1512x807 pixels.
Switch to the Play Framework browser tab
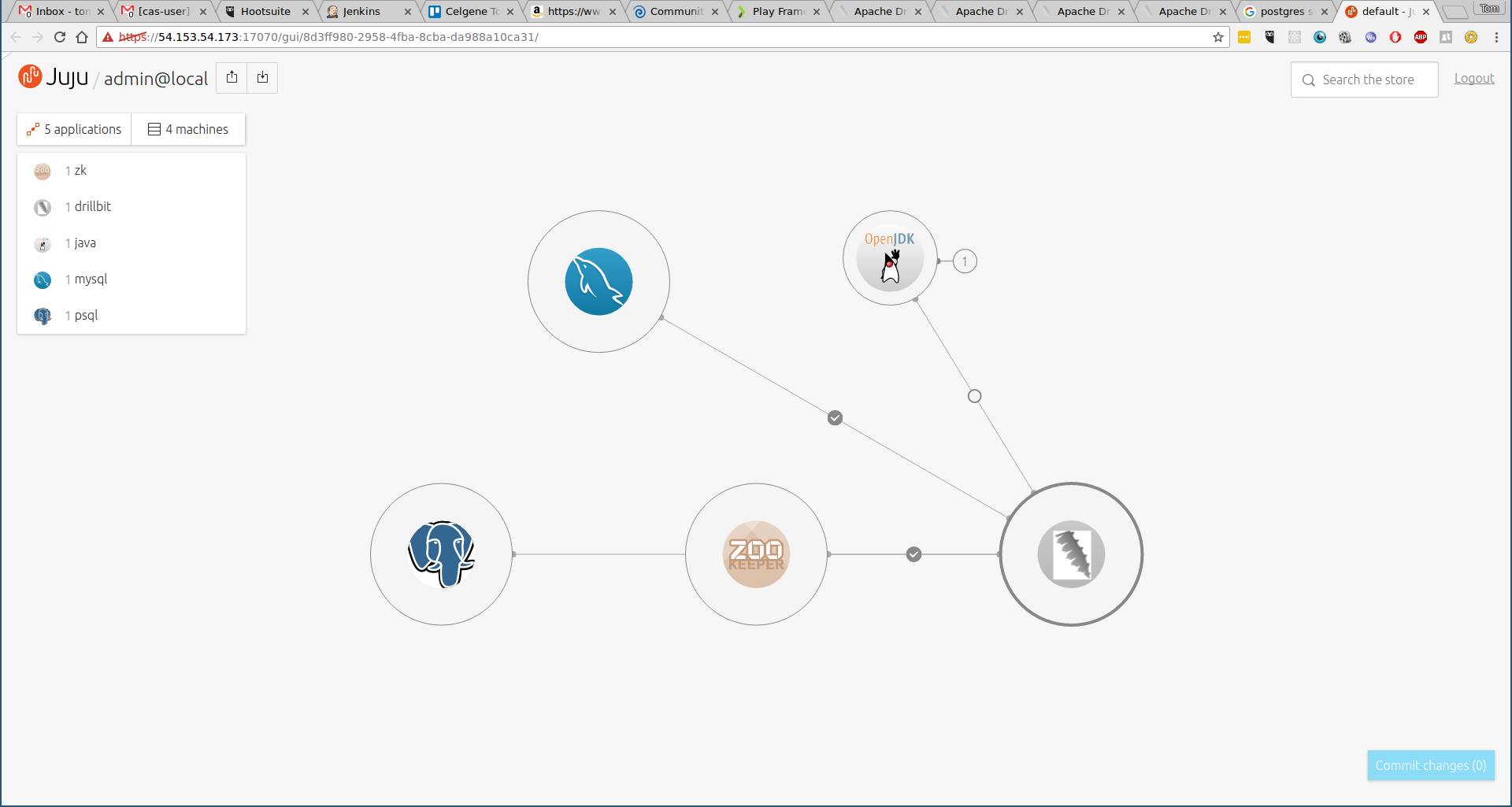coord(776,11)
